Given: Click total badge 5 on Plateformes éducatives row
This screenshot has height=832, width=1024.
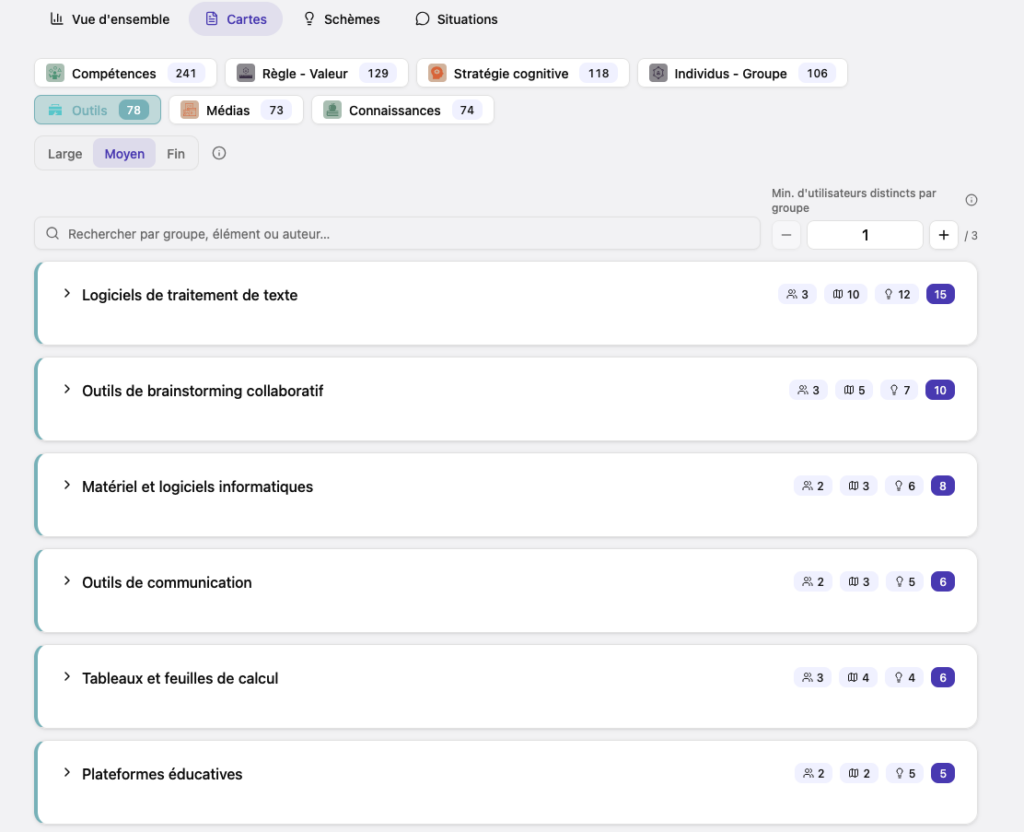Looking at the screenshot, I should tap(943, 773).
